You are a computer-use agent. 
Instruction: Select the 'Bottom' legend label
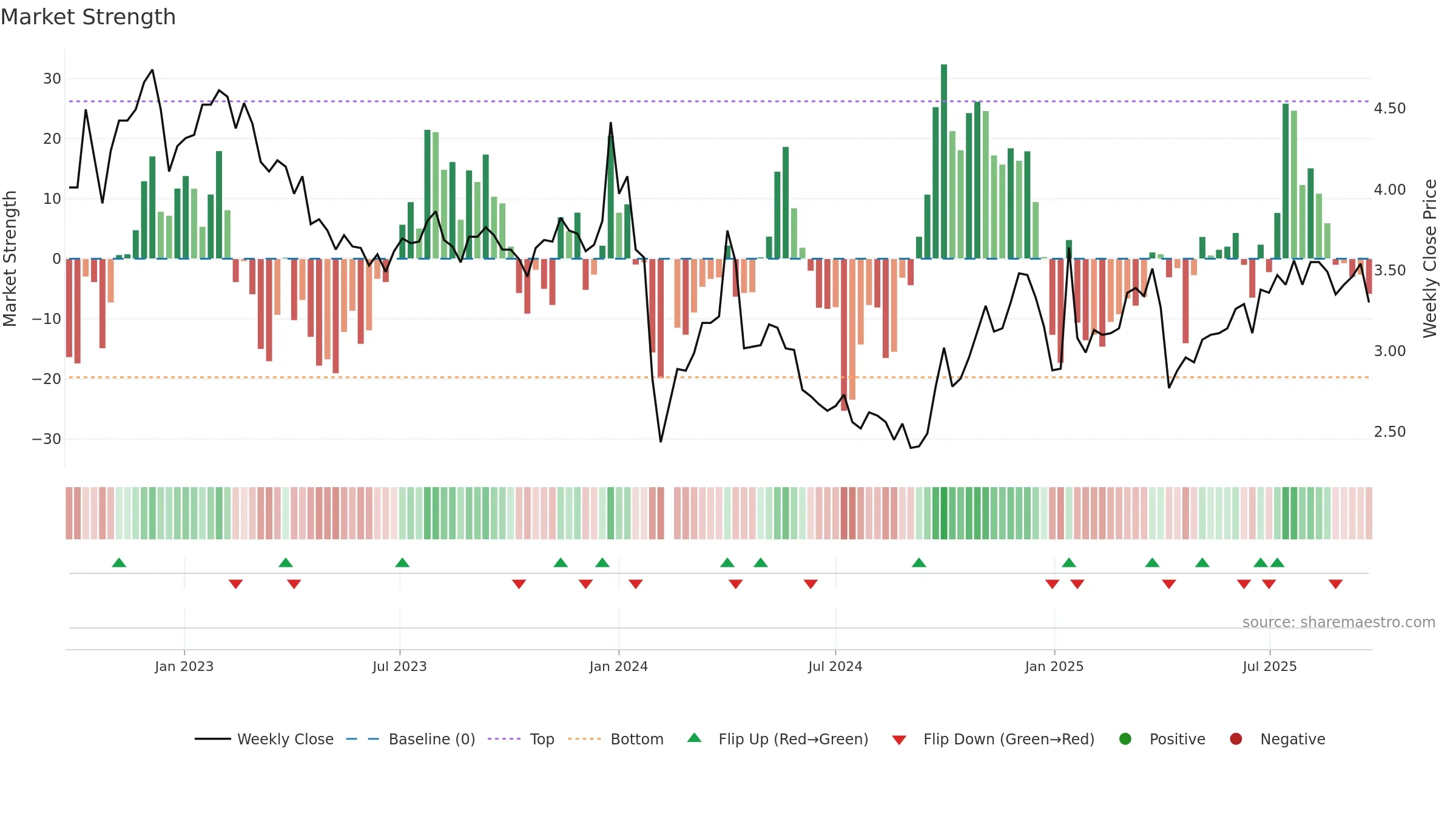point(637,739)
